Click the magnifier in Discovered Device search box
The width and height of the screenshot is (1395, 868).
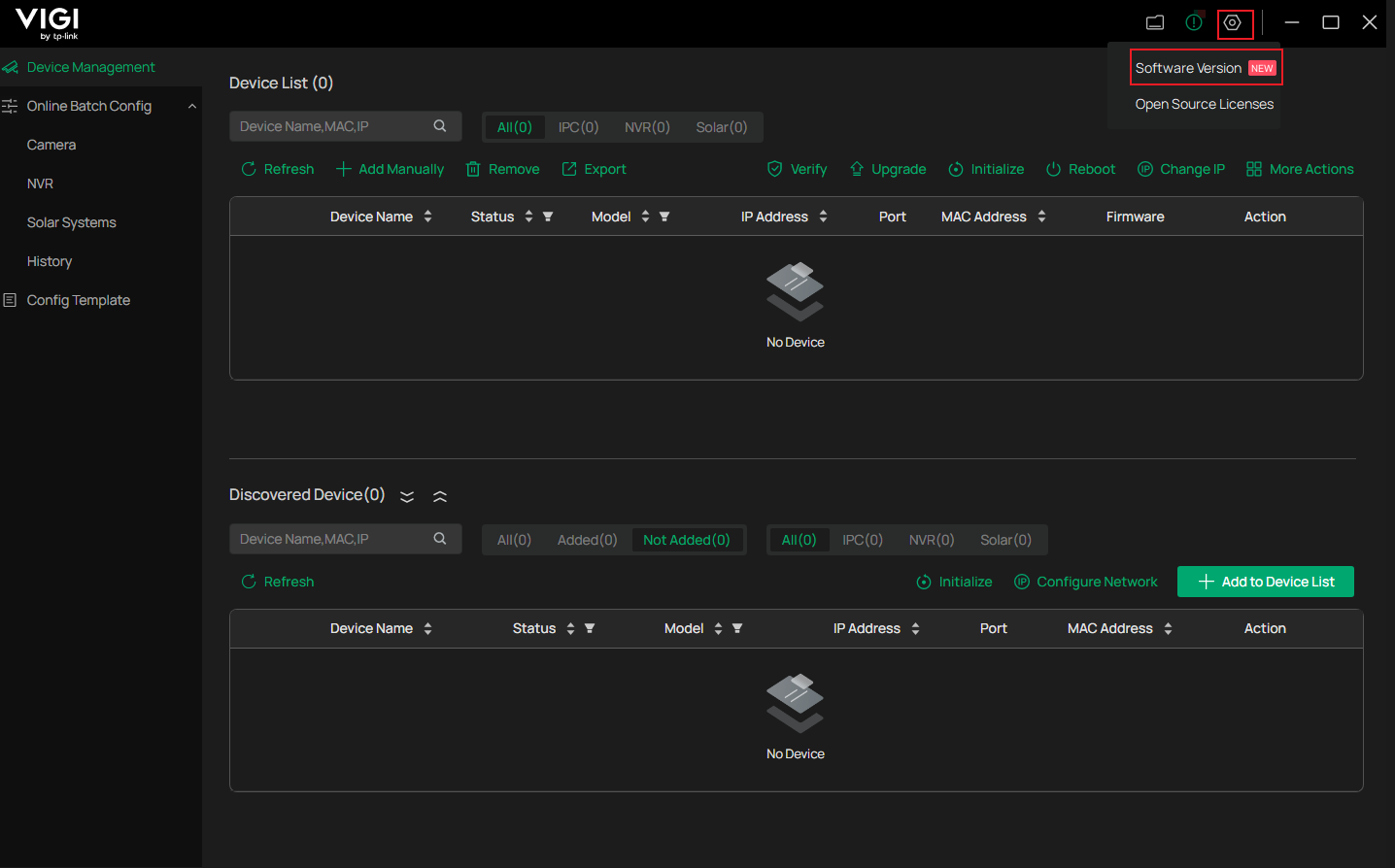440,539
